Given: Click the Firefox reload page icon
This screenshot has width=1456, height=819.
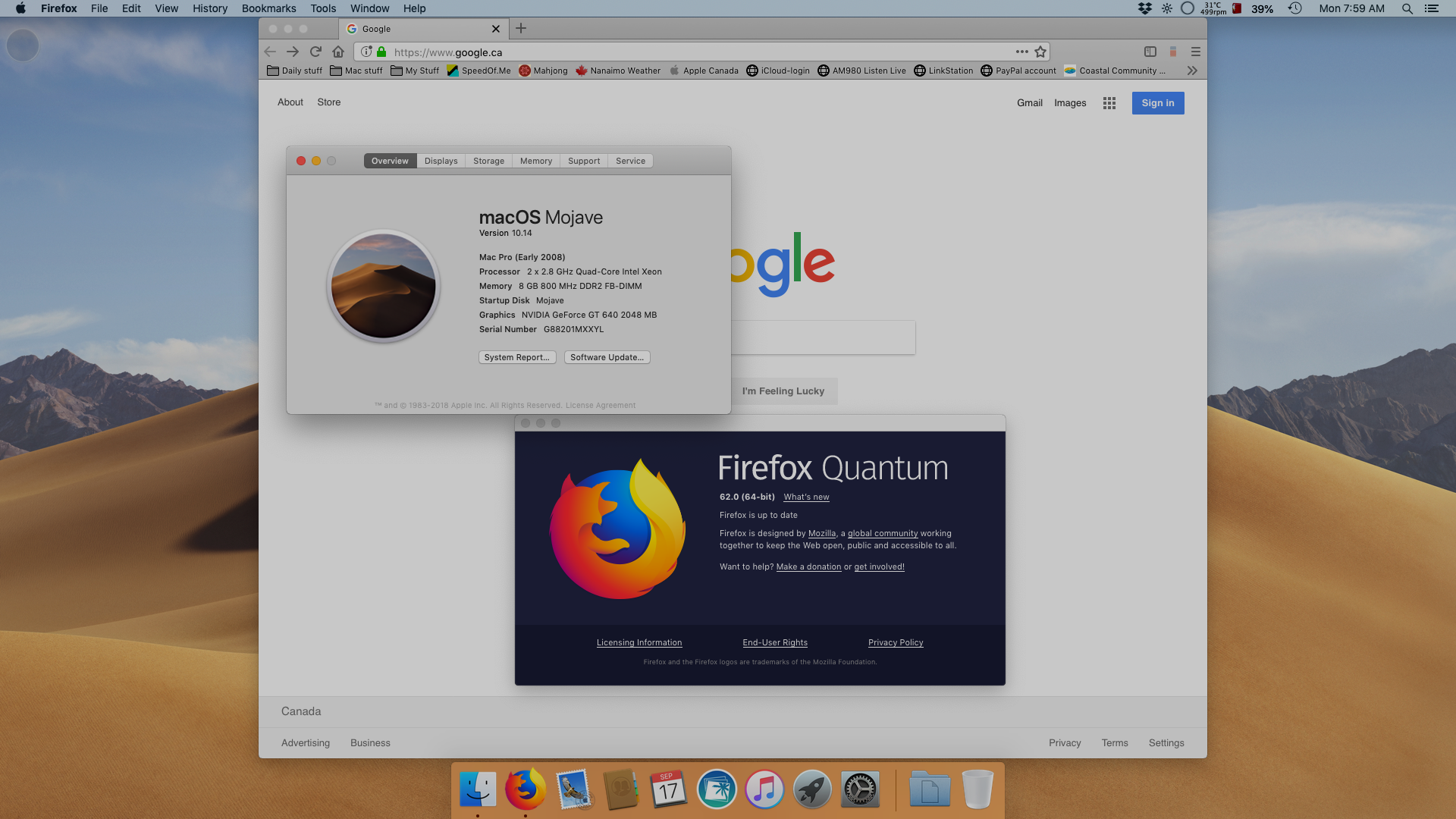Looking at the screenshot, I should [x=315, y=52].
